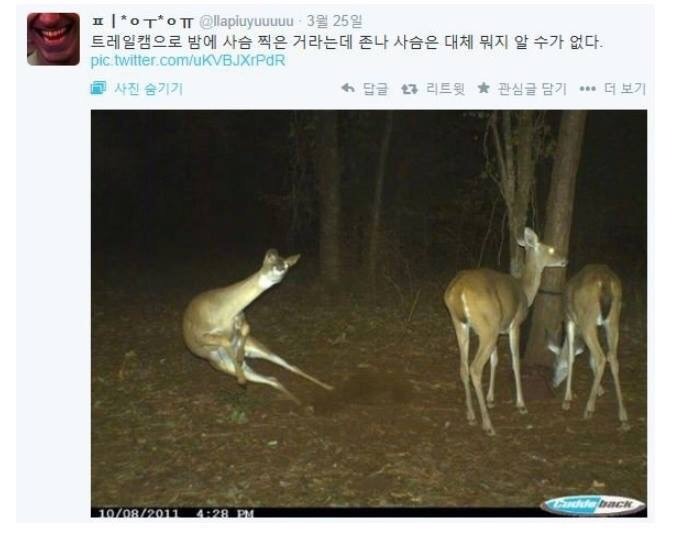Click the tweet text about 사슴
Viewport: 677px width, 539px height.
pyautogui.click(x=346, y=42)
